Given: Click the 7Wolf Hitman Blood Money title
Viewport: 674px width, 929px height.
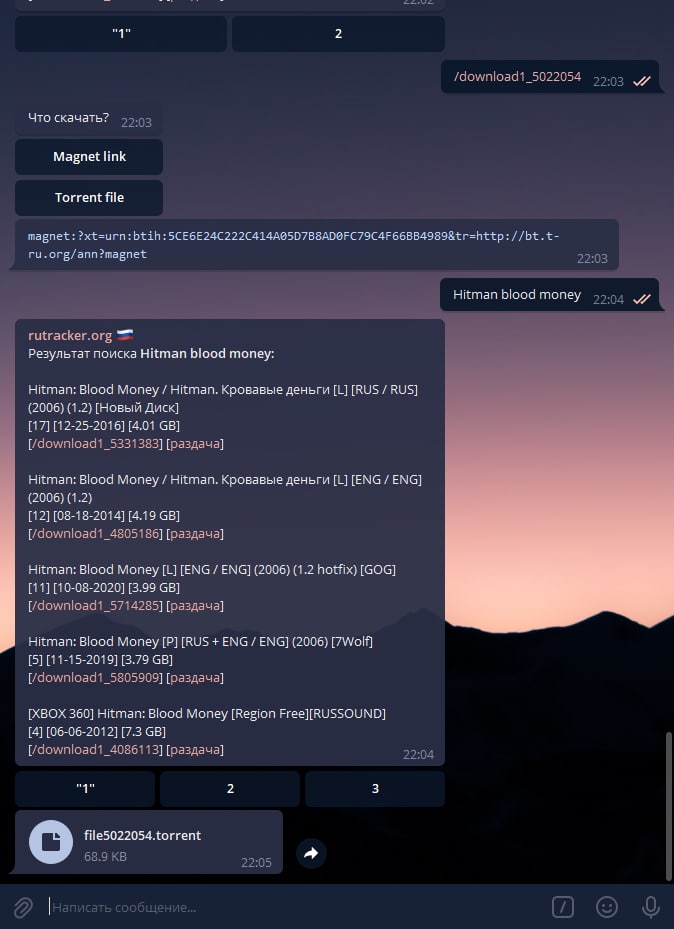Looking at the screenshot, I should tap(200, 642).
